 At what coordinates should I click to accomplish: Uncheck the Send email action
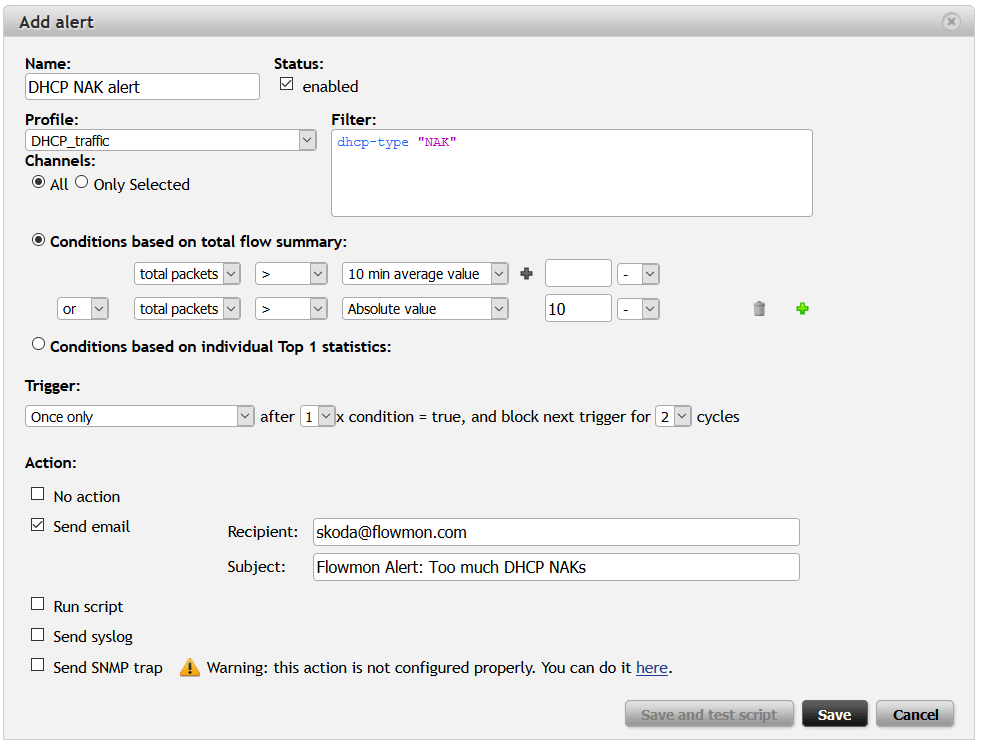click(x=38, y=525)
